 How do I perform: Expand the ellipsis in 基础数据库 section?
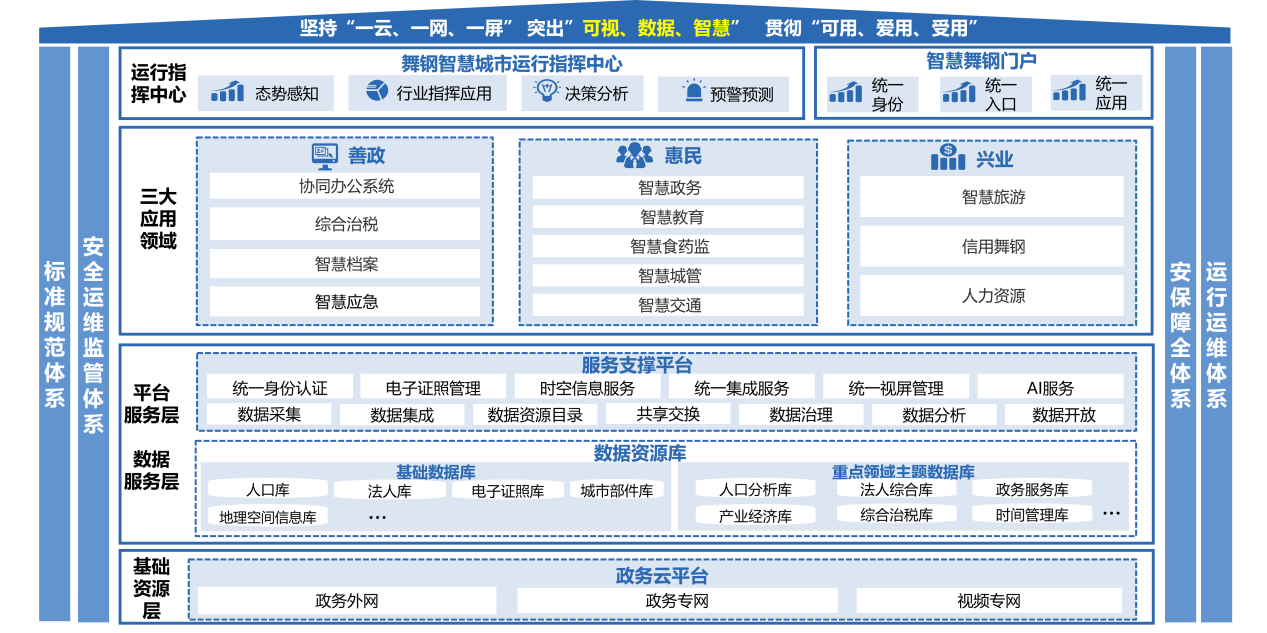tap(377, 517)
